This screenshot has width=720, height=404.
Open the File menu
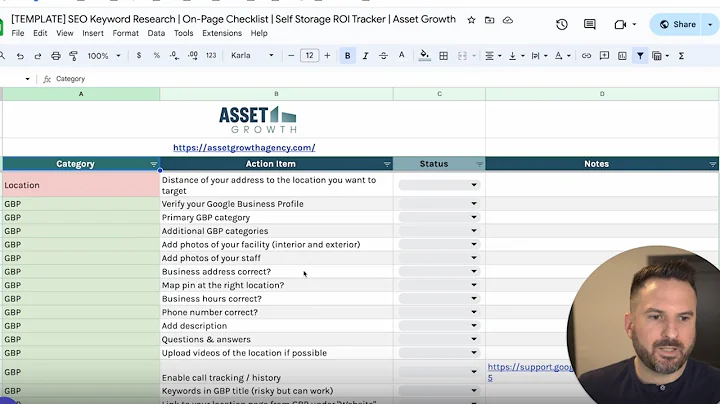18,33
